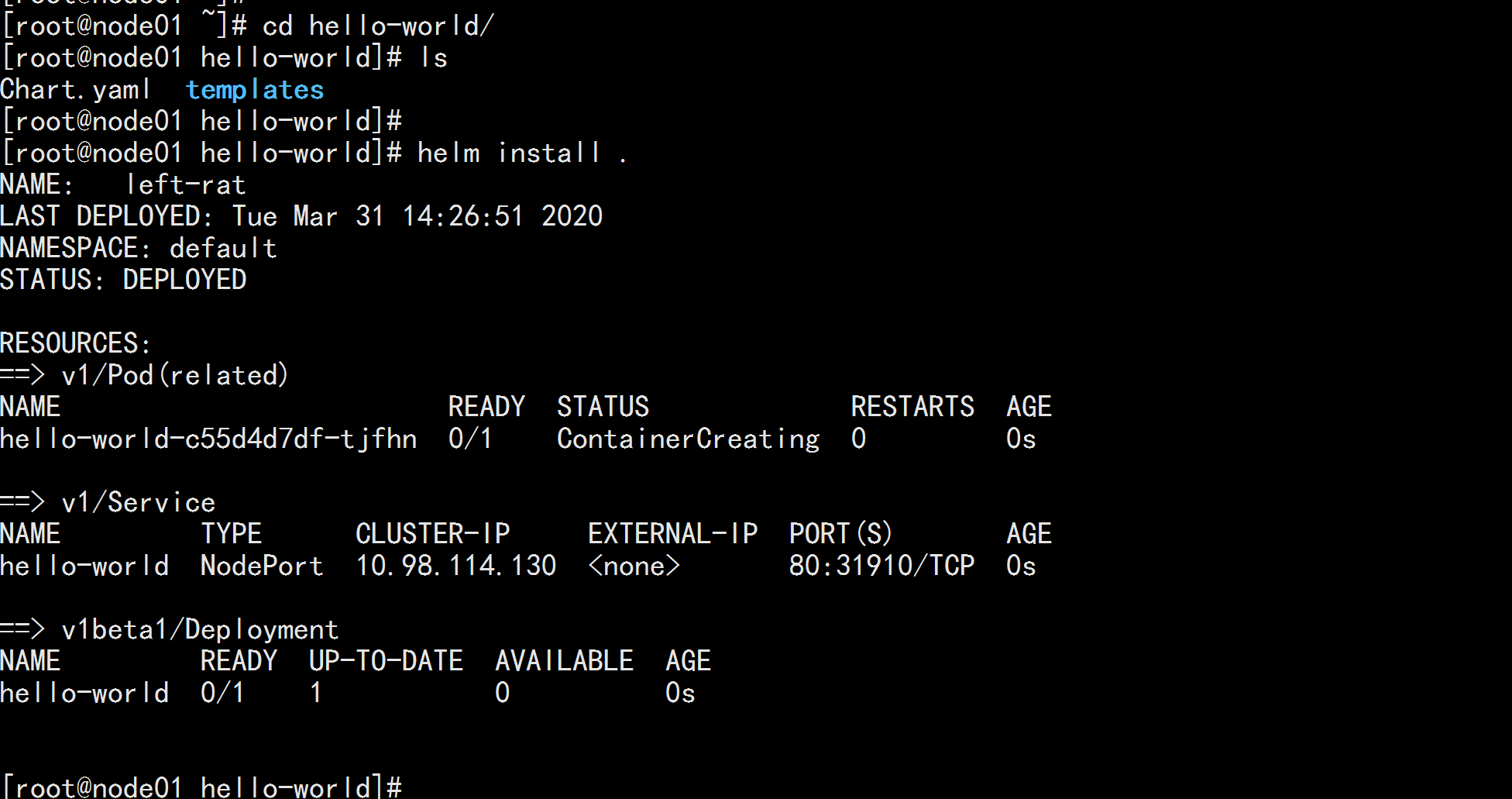Viewport: 1512px width, 799px height.
Task: Click the 'ContainerCreating' pod status
Action: [689, 439]
